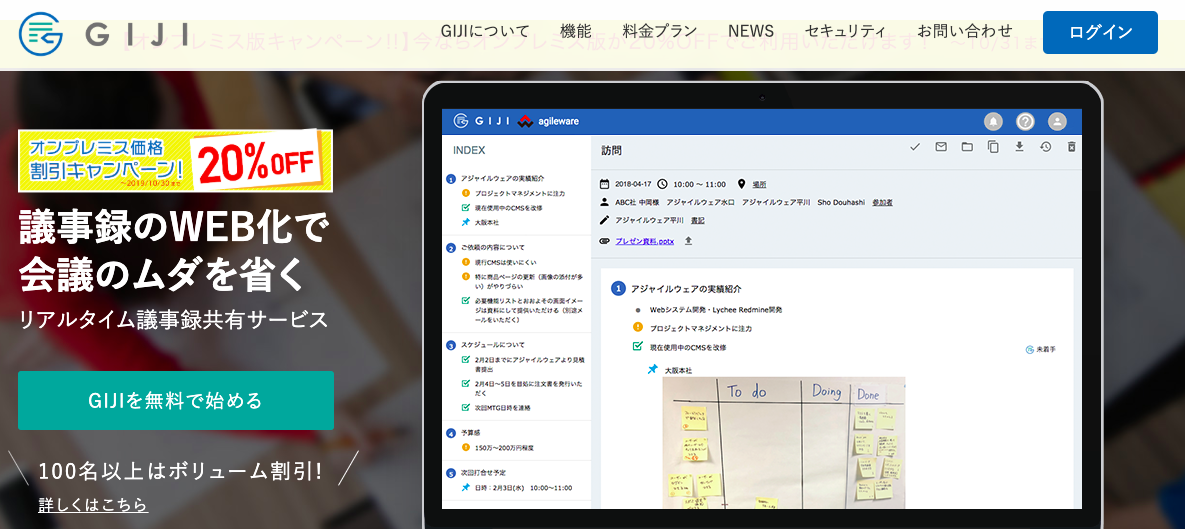Image resolution: width=1185 pixels, height=529 pixels.
Task: Click the history clock icon in the 訪問 toolbar
Action: pyautogui.click(x=1045, y=147)
